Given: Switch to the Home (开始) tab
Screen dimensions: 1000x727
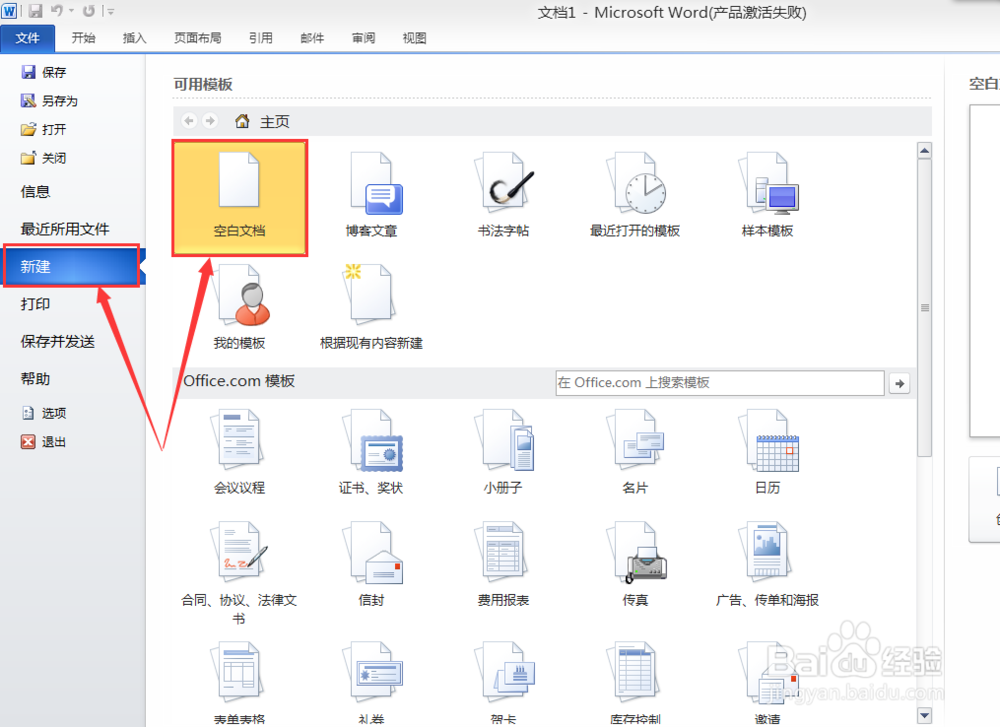Looking at the screenshot, I should click(x=84, y=38).
